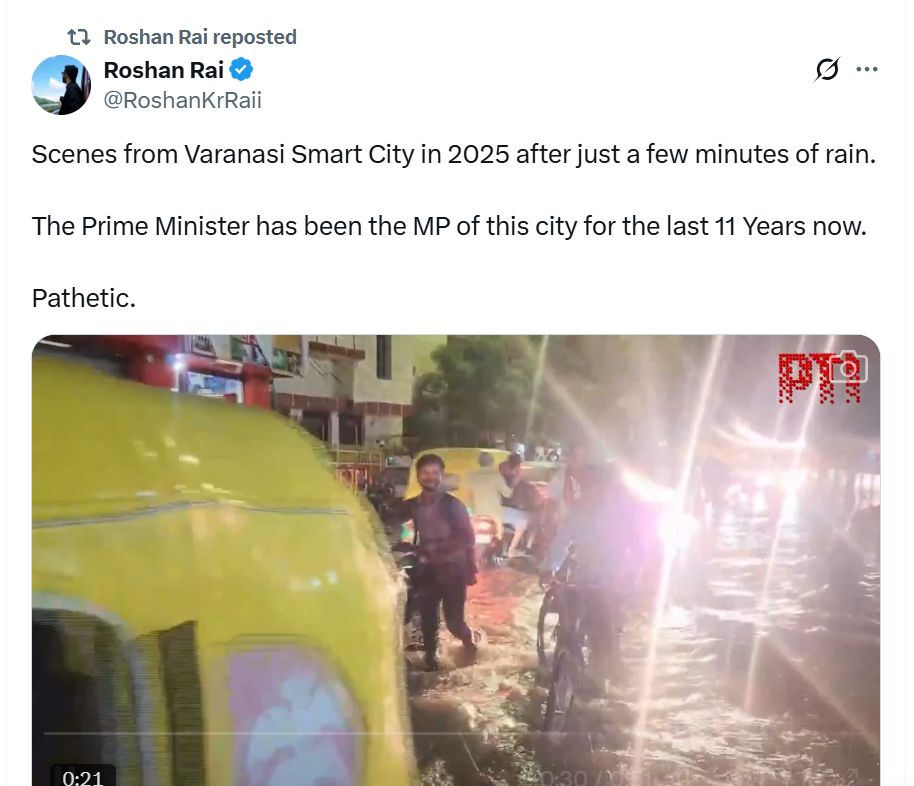Image resolution: width=914 pixels, height=786 pixels.
Task: Click the 0:21 duration badge
Action: [x=83, y=777]
